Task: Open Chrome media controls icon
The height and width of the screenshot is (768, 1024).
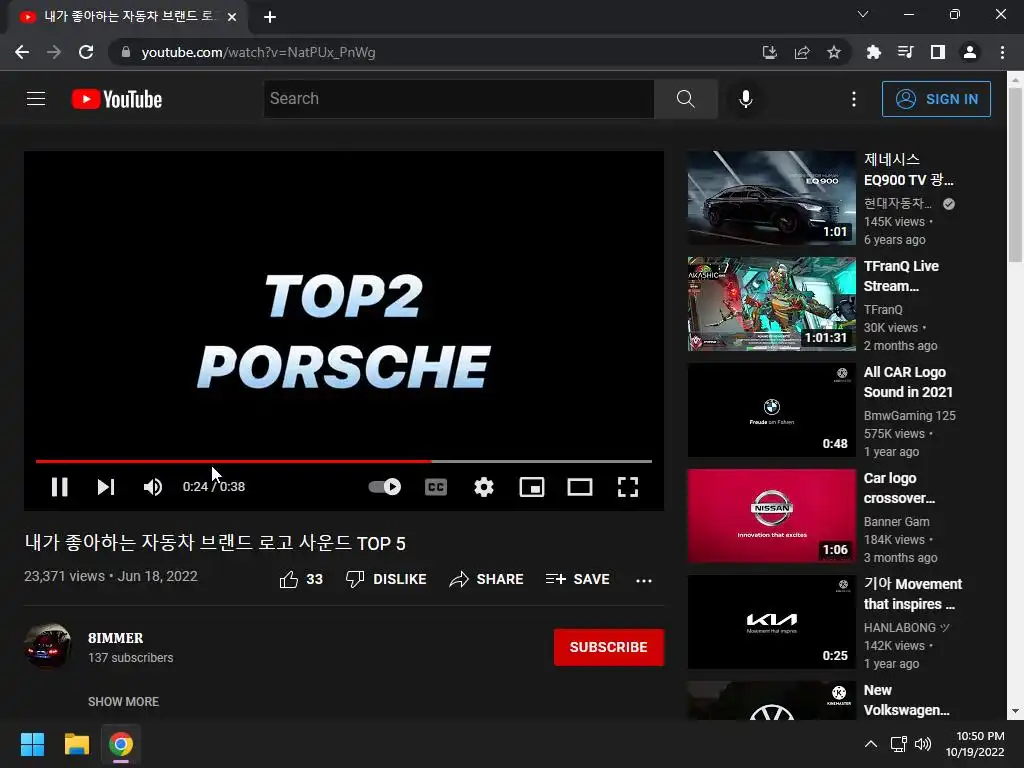Action: (906, 52)
